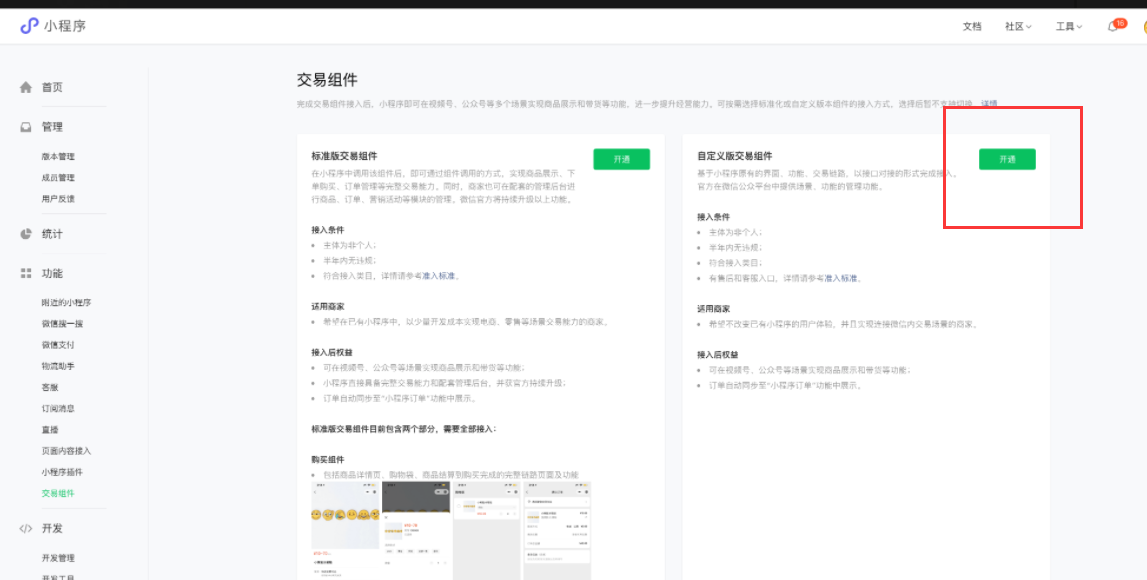The height and width of the screenshot is (580, 1147).
Task: Expand the 工具 dropdown menu
Action: point(1068,27)
